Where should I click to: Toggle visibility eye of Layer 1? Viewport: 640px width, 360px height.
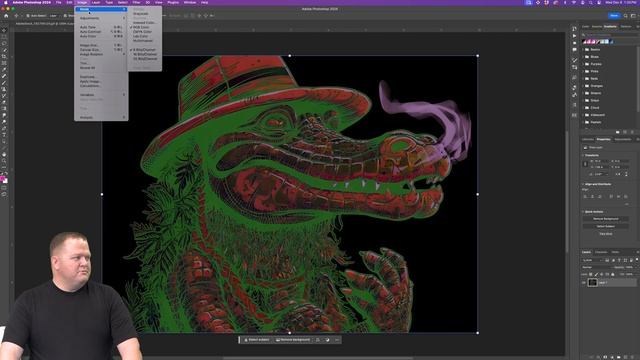tap(584, 282)
